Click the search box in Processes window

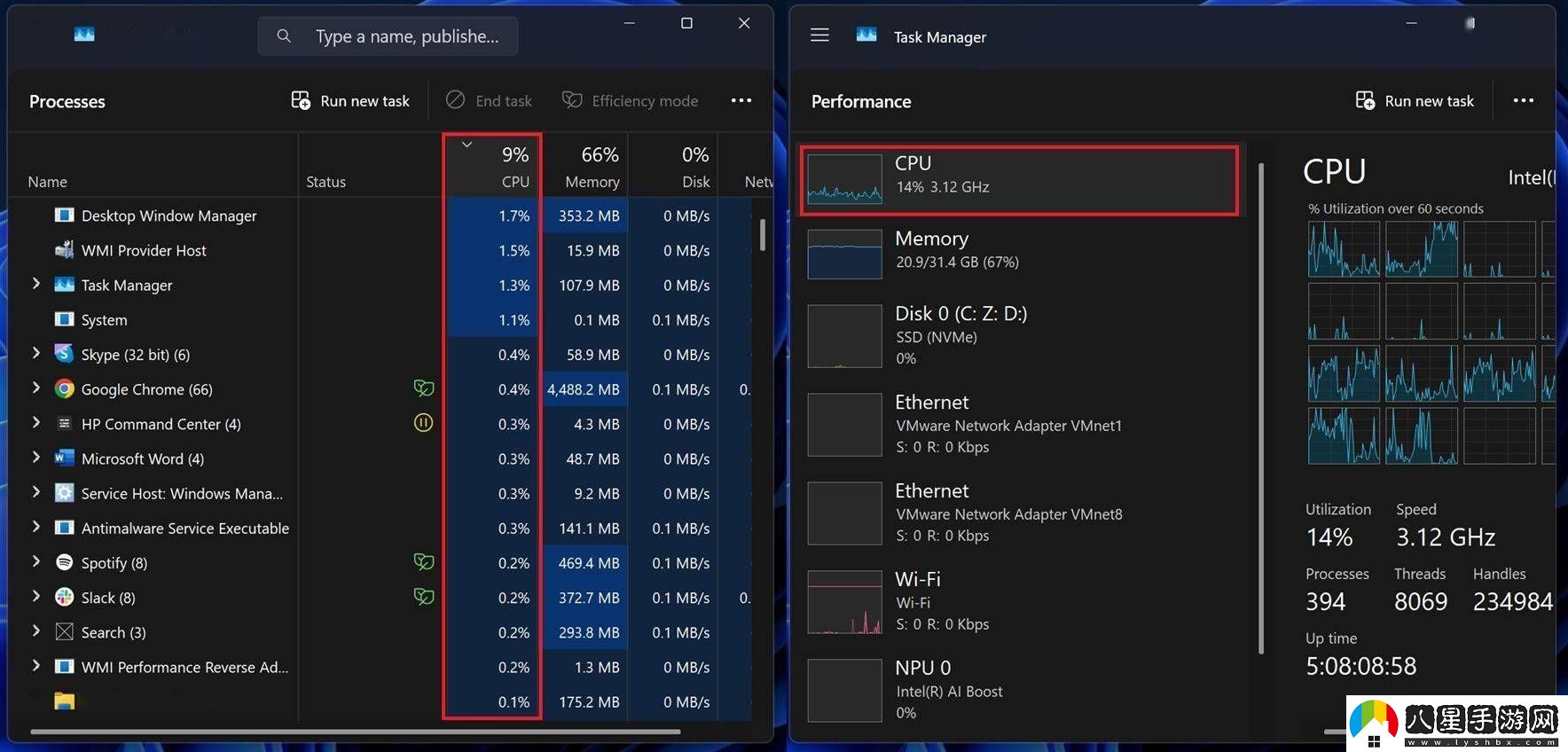coord(388,36)
